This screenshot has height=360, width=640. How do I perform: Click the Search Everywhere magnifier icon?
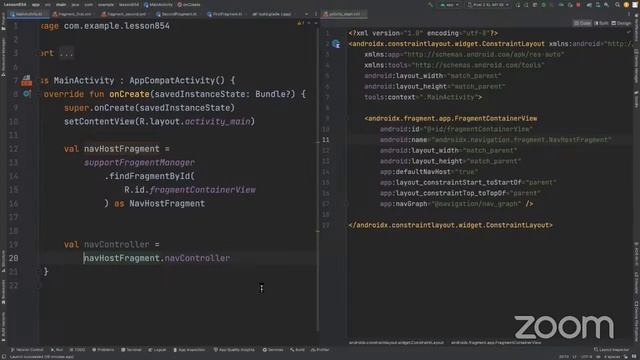coord(617,5)
